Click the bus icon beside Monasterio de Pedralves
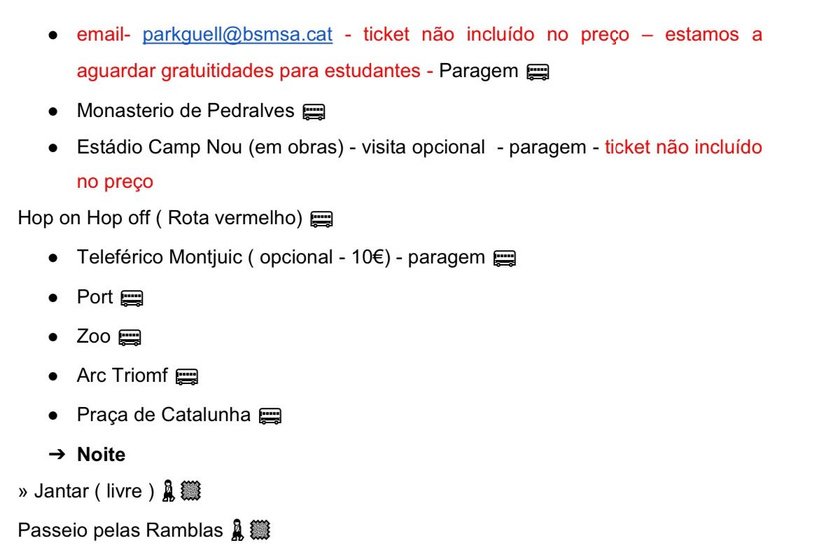Screen dimensions: 819x557 pyautogui.click(x=314, y=112)
